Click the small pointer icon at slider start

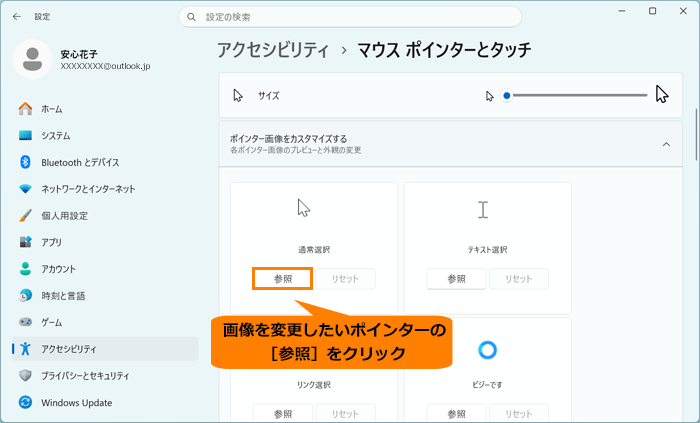[x=490, y=96]
